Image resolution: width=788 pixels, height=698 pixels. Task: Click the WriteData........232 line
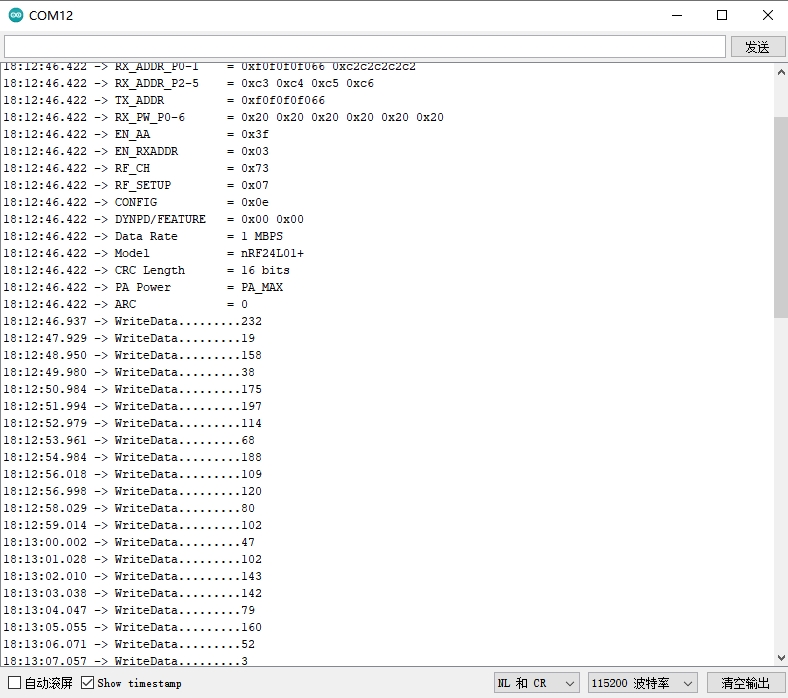[133, 322]
